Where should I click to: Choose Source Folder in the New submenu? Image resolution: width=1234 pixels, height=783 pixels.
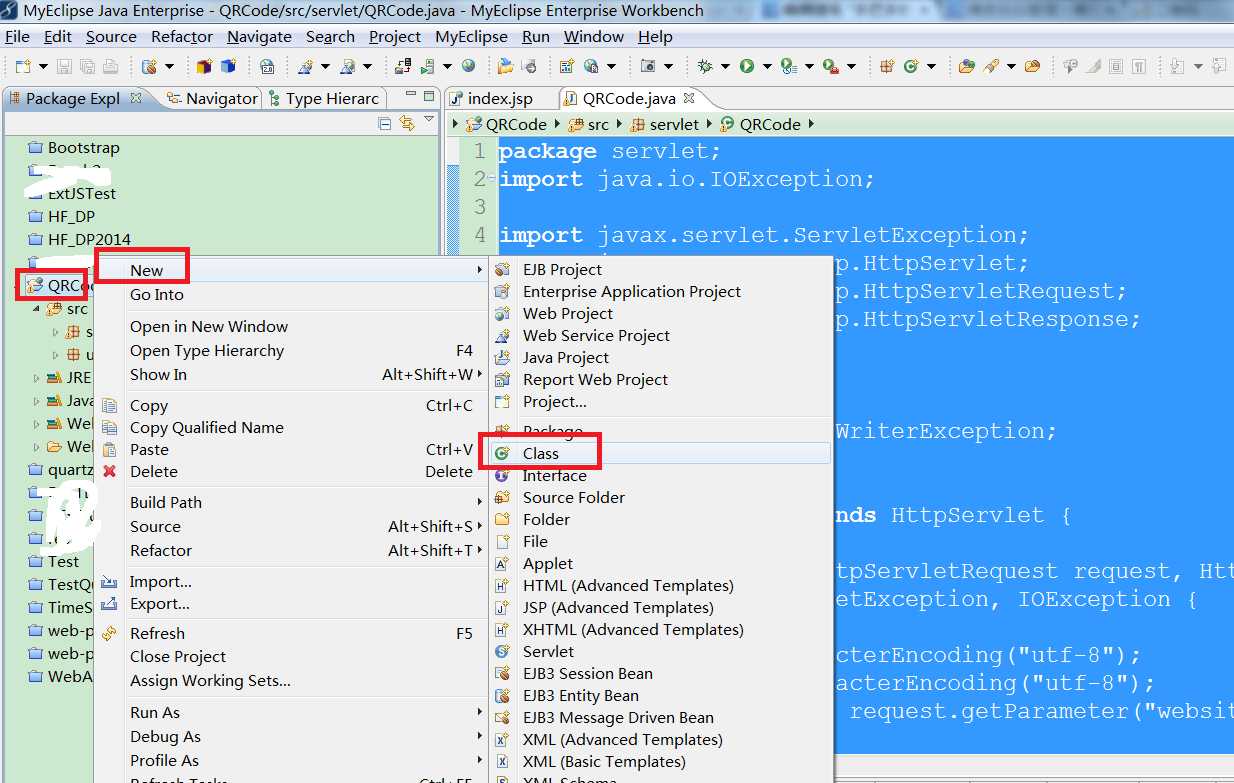pos(661,497)
